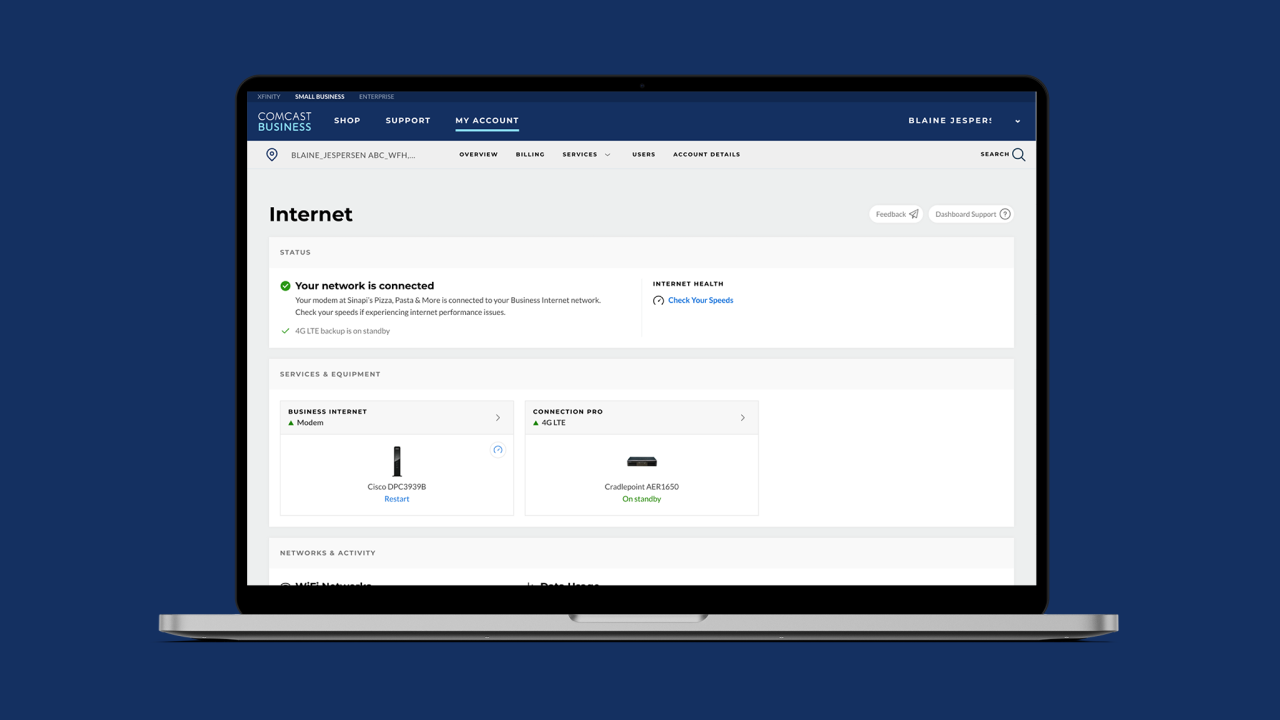
Task: Open the Users tab
Action: point(644,155)
